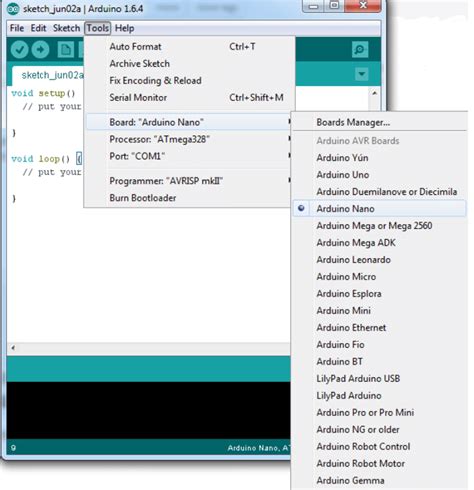Click the New sketch page icon
474x490 pixels.
(65, 50)
